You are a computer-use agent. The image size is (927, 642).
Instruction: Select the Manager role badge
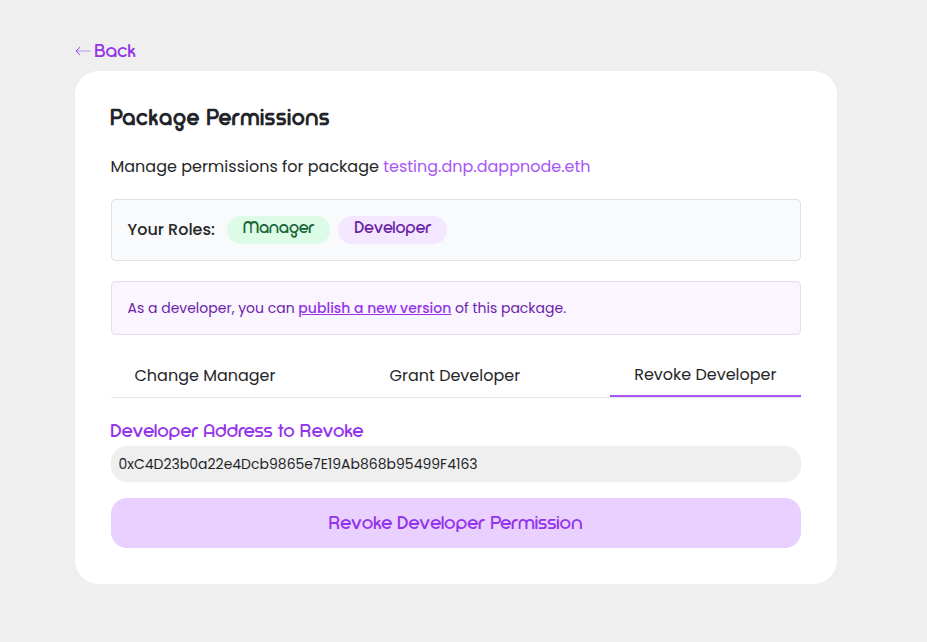[x=278, y=229]
